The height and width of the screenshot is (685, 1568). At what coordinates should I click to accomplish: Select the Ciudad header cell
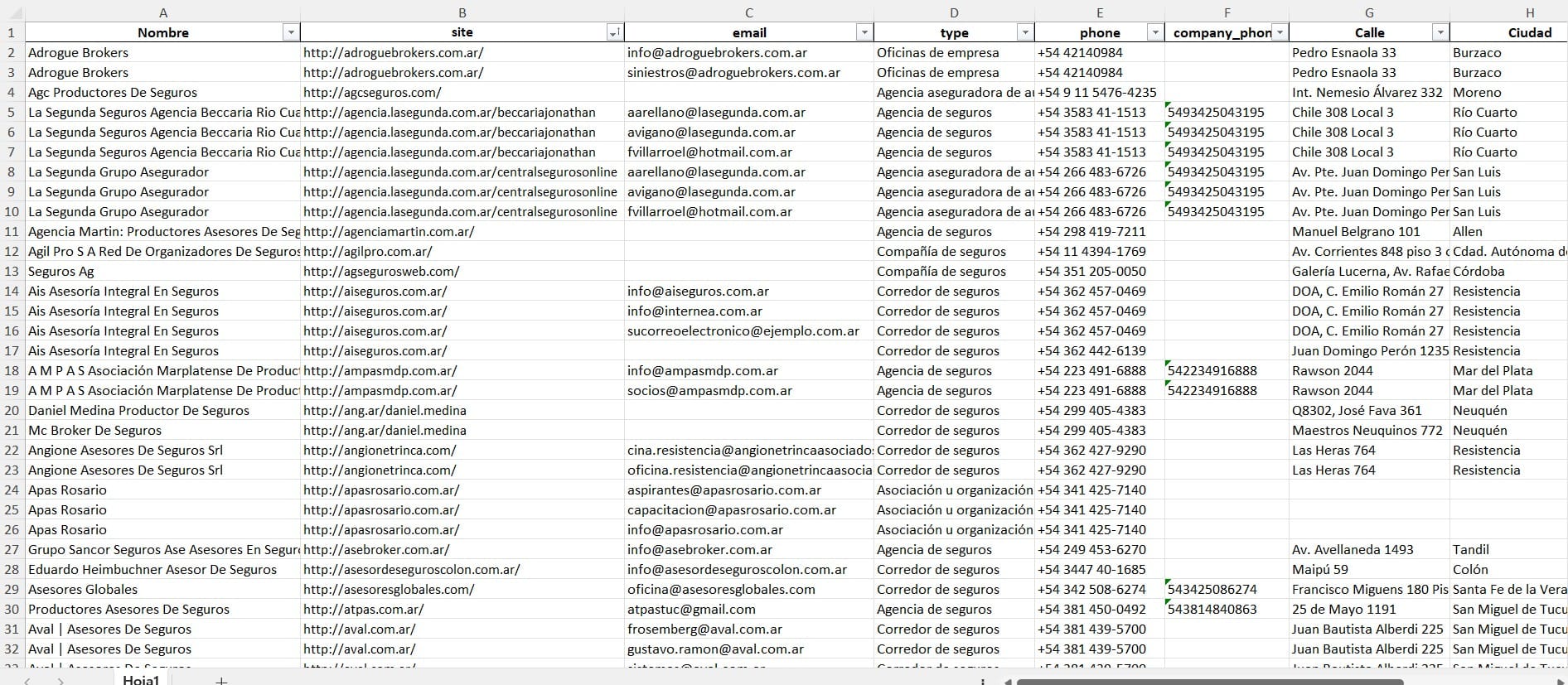click(1509, 32)
